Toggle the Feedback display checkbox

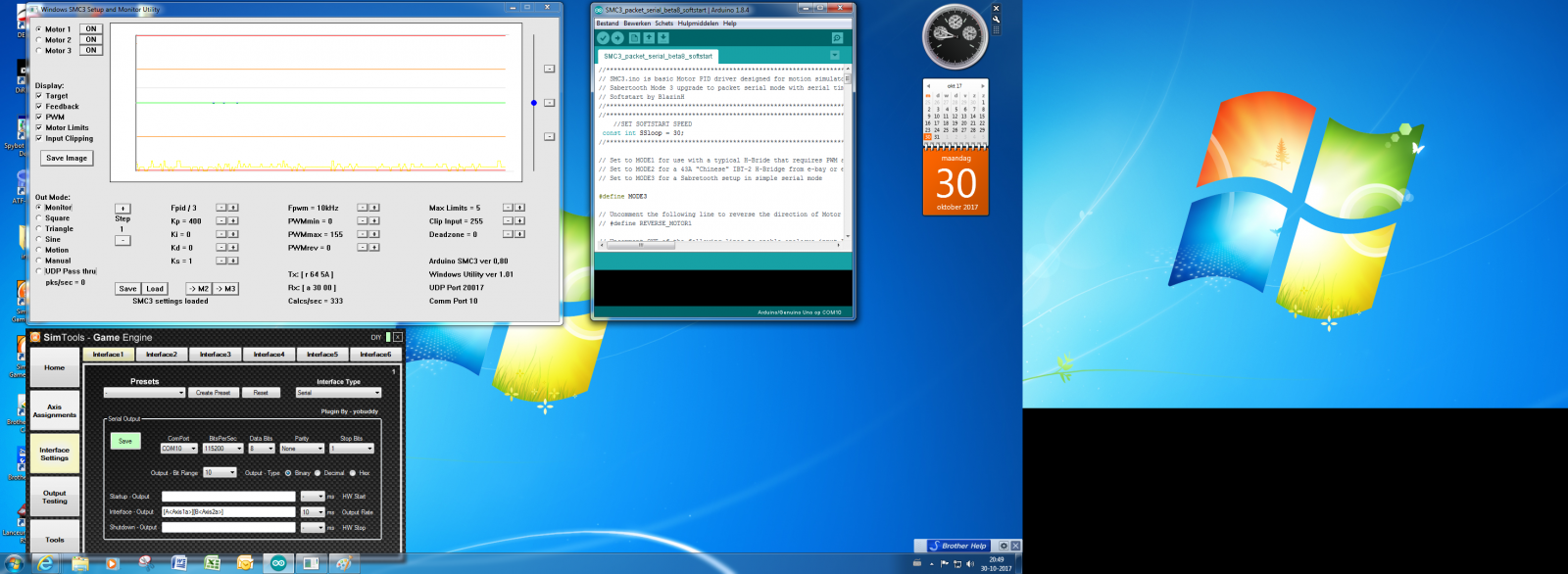[38, 107]
